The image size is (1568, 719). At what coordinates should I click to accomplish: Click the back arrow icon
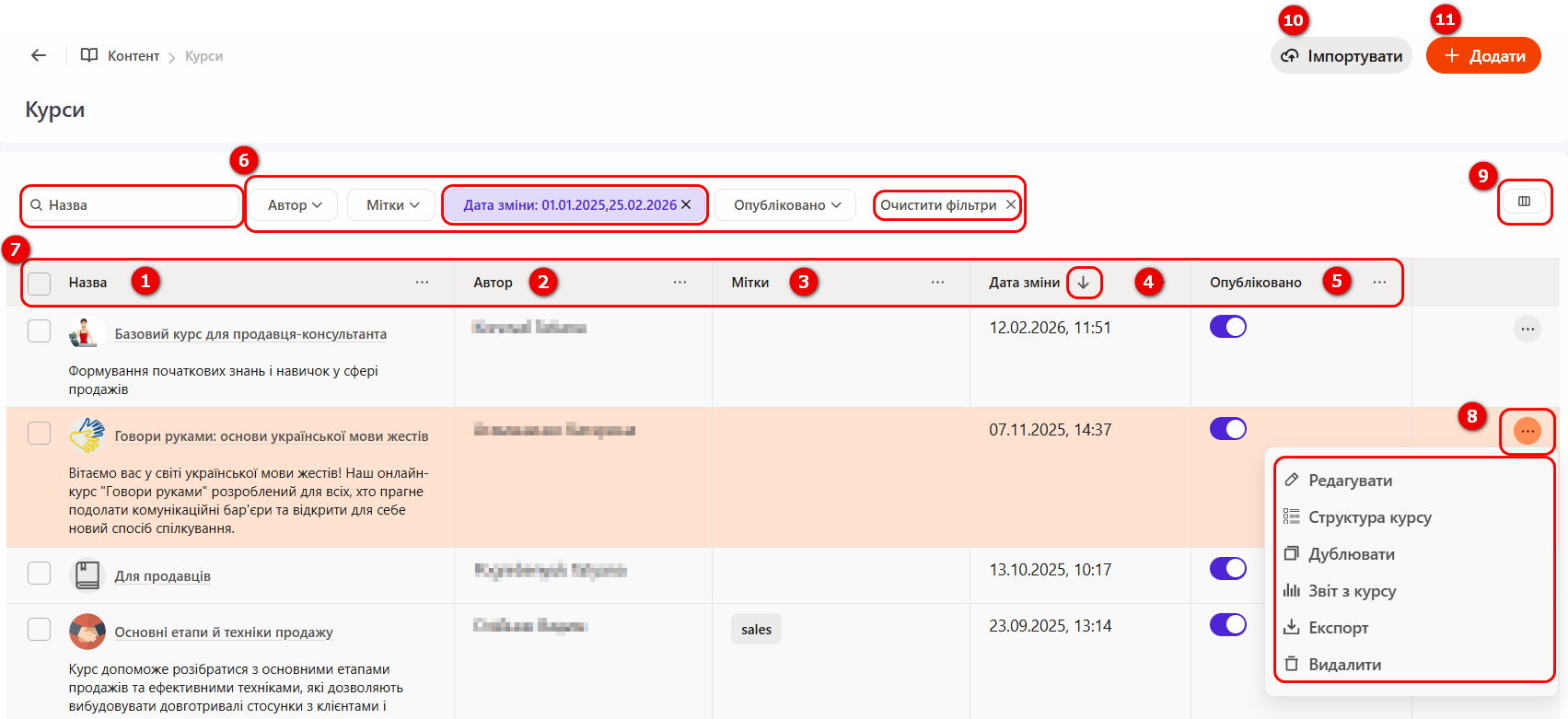[39, 55]
